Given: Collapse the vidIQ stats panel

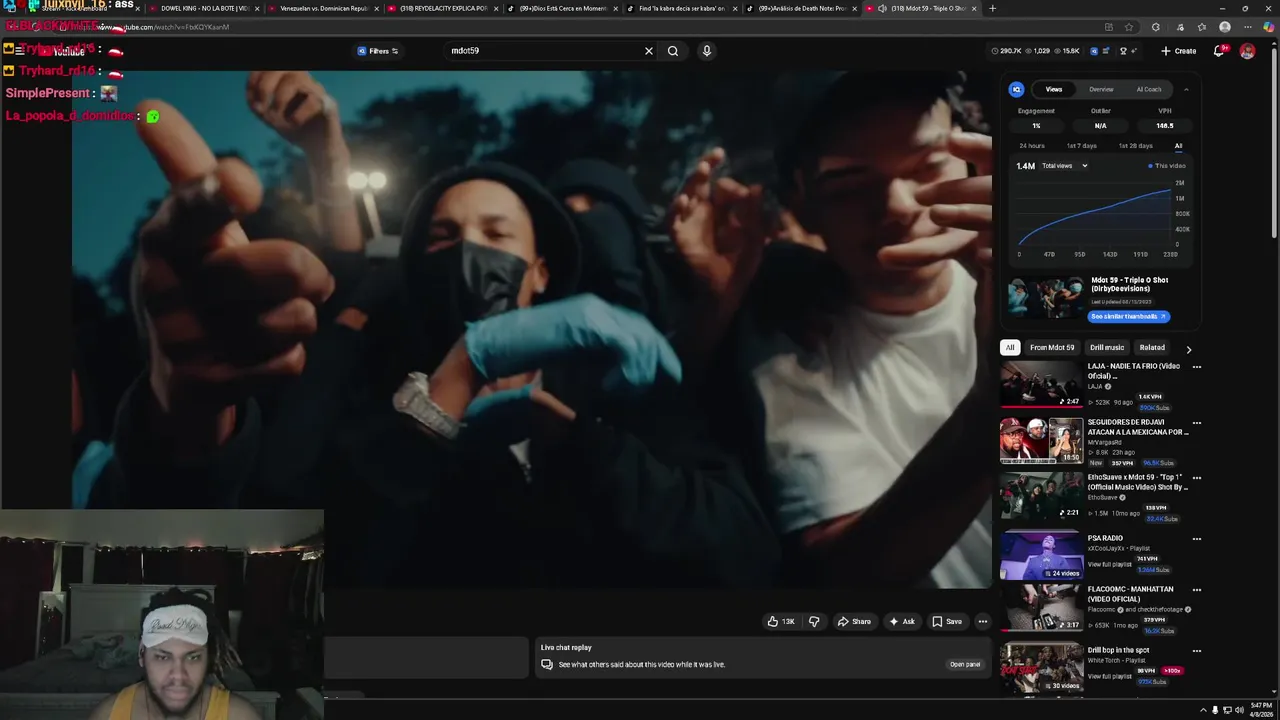Looking at the screenshot, I should click(x=1186, y=89).
